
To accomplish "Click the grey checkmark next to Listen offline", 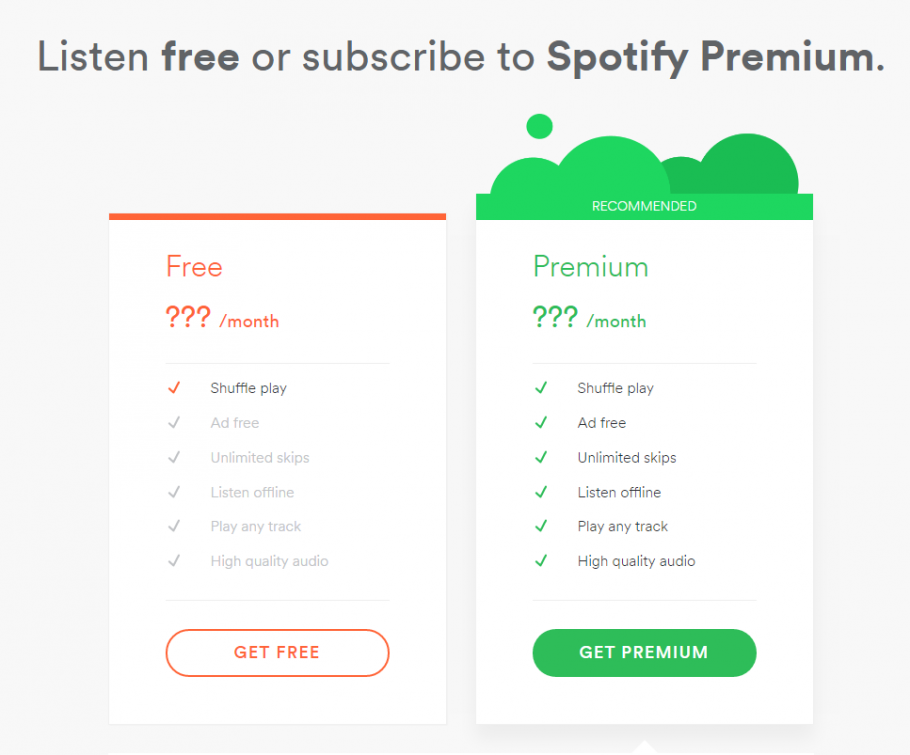I will point(174,492).
